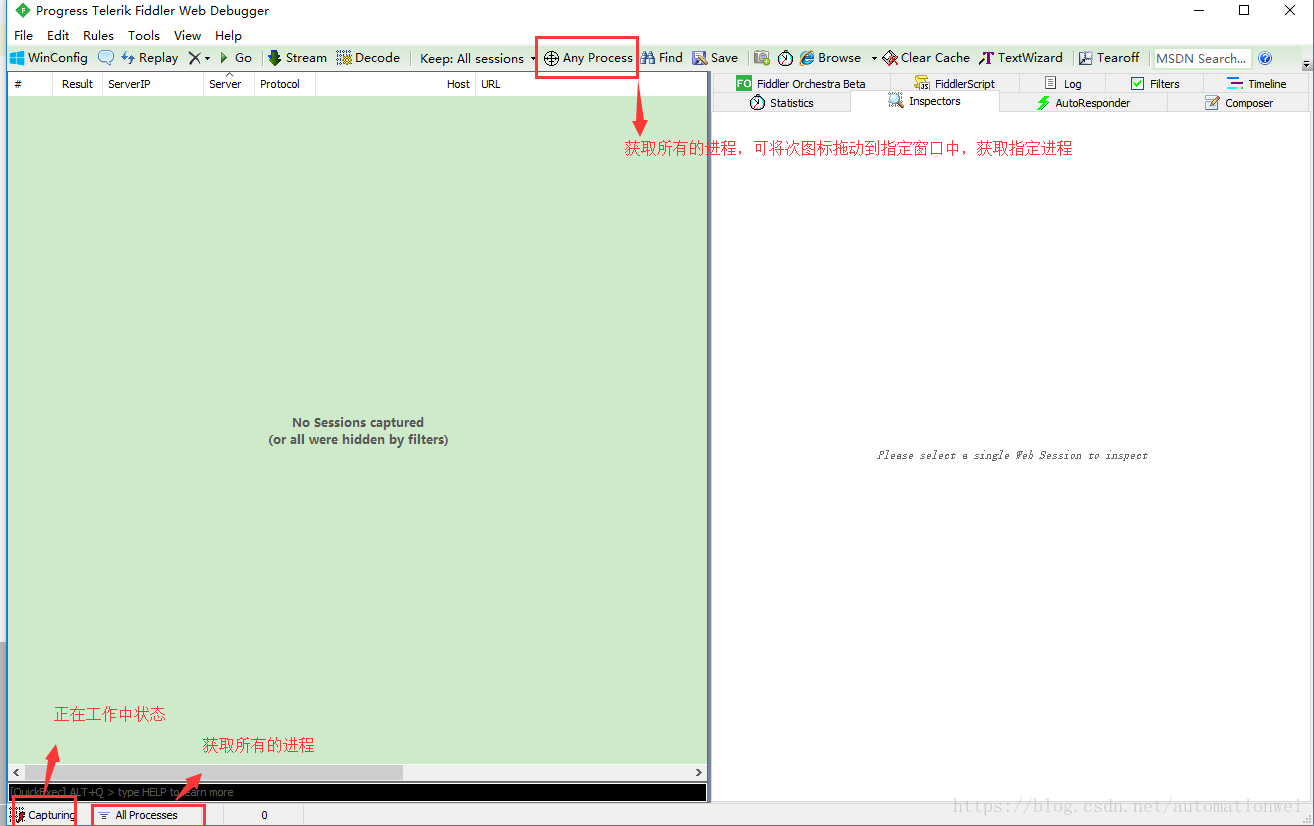Select the Inspectors tab

[x=924, y=101]
